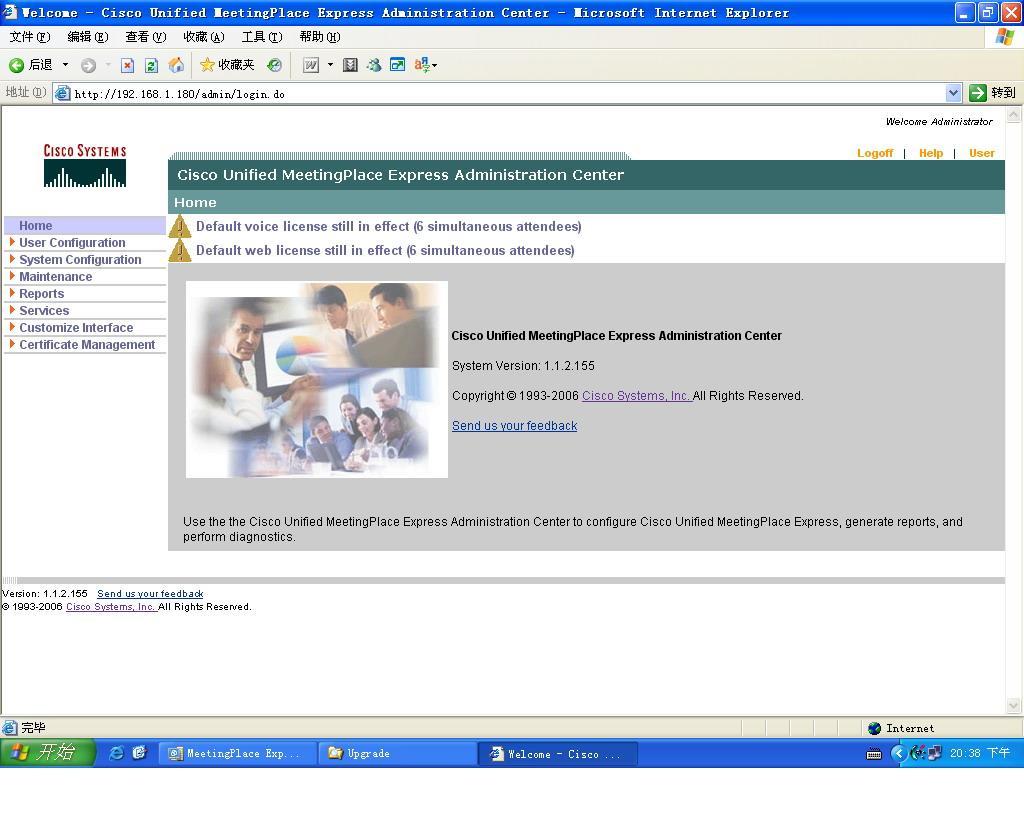Open the Favorites star button
Screen dimensions: 1024x832
click(x=227, y=65)
